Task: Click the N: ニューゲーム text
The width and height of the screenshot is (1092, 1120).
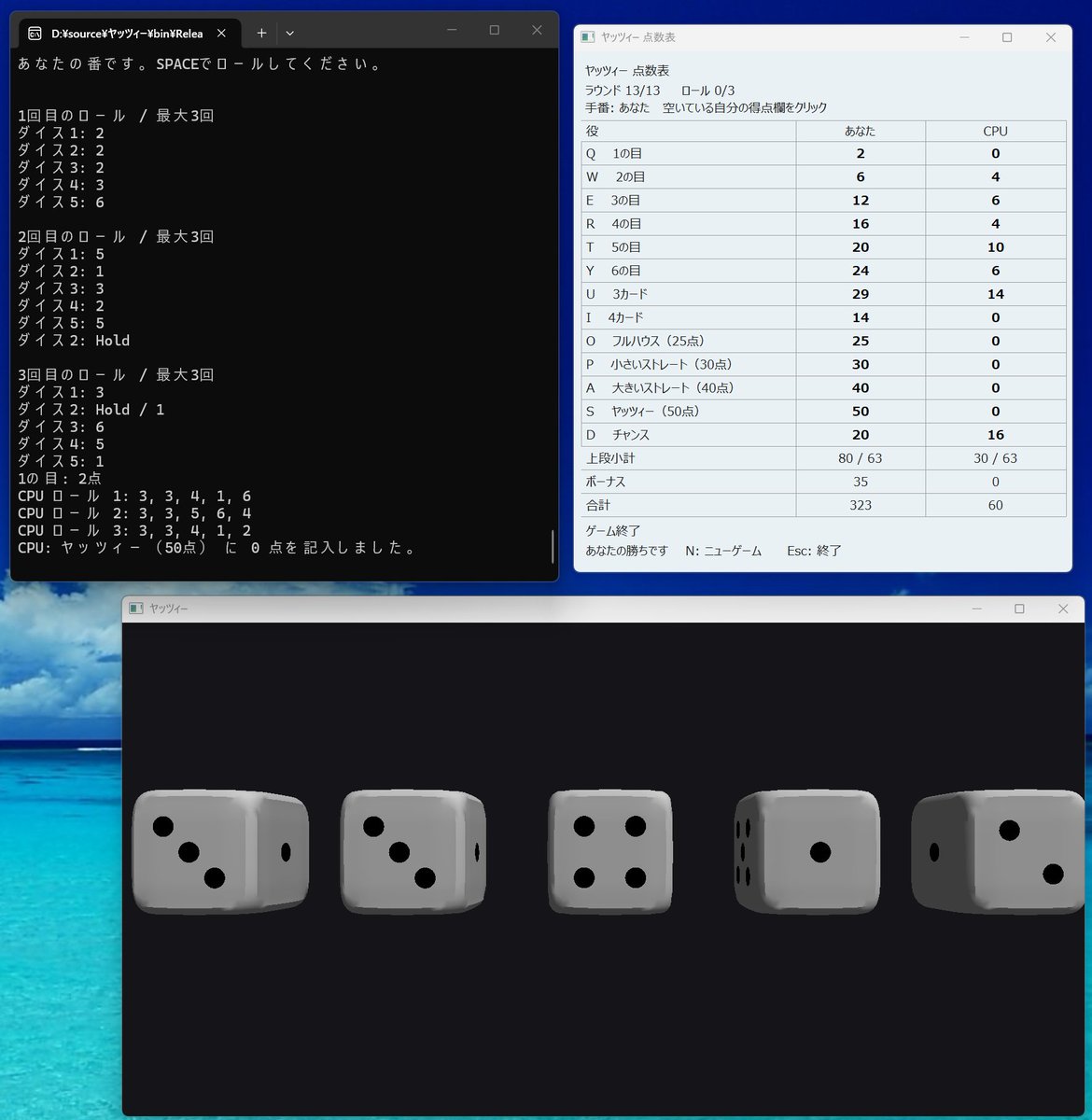Action: (x=723, y=551)
